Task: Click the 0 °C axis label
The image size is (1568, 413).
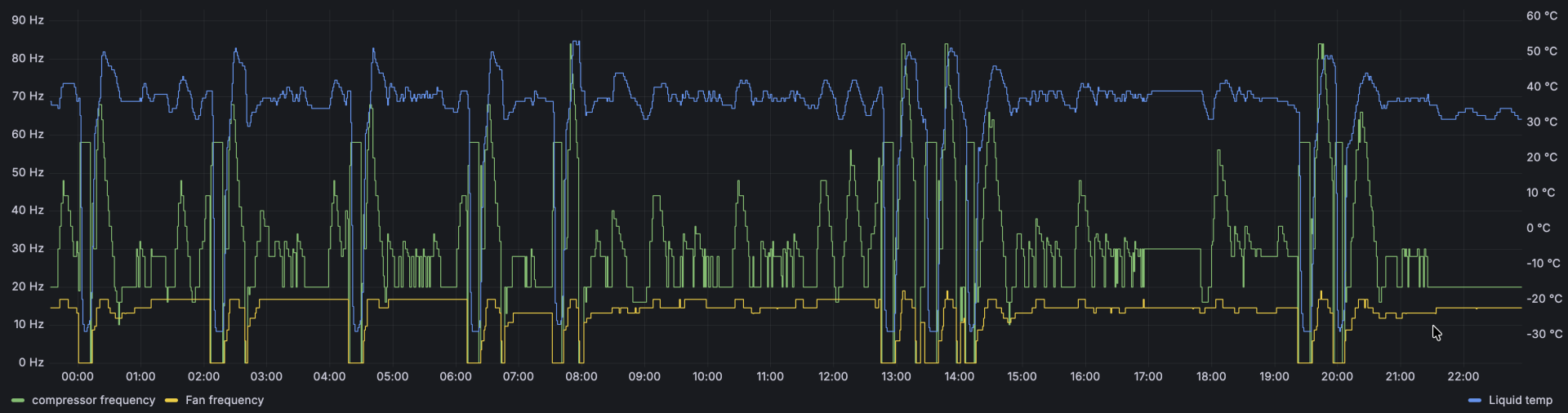Action: (1539, 228)
